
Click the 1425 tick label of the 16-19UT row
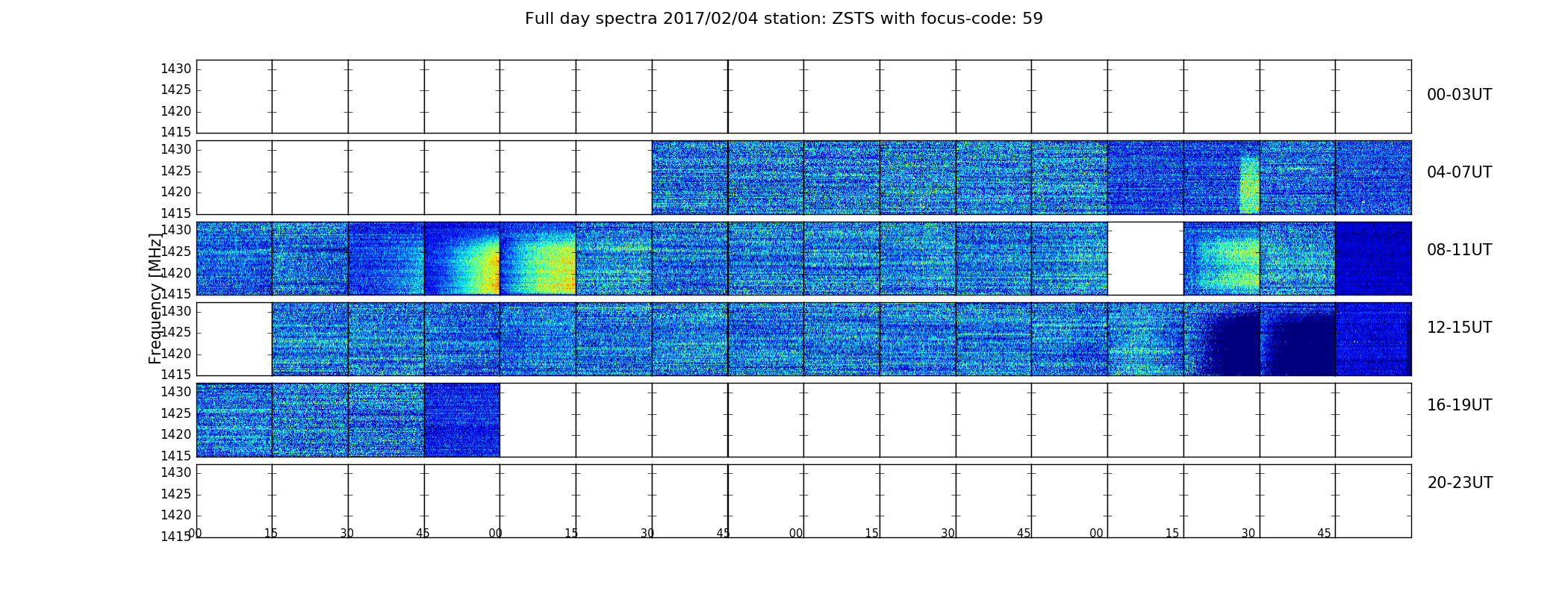pyautogui.click(x=176, y=413)
